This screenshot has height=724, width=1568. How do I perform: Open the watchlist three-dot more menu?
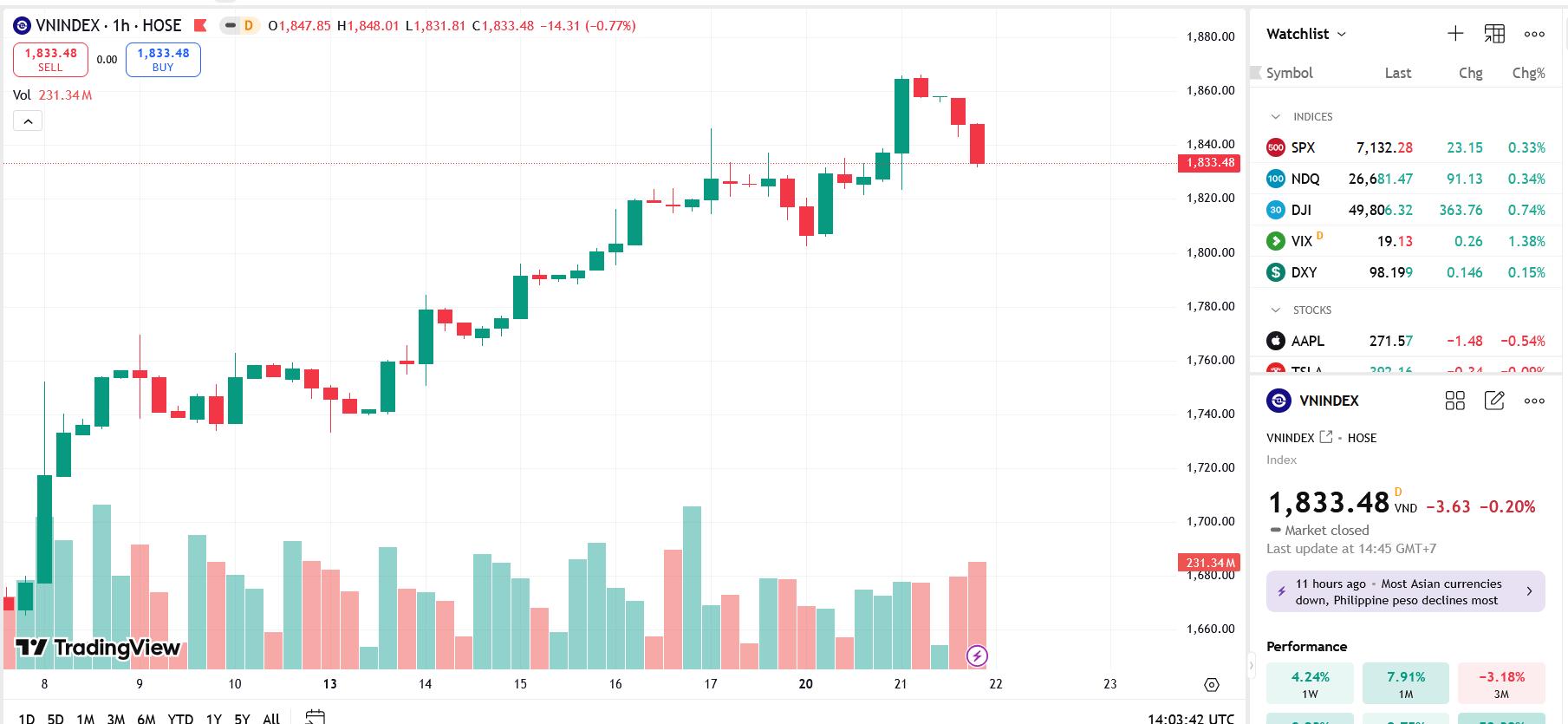1534,34
